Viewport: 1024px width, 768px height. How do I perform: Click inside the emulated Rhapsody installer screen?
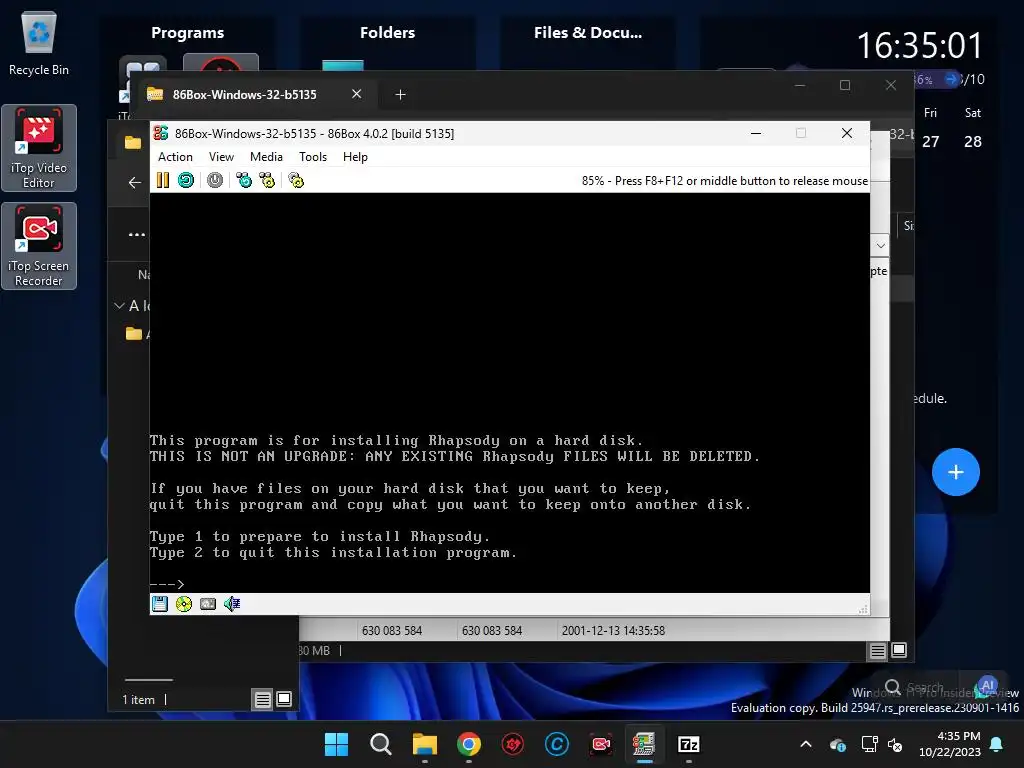pos(509,392)
